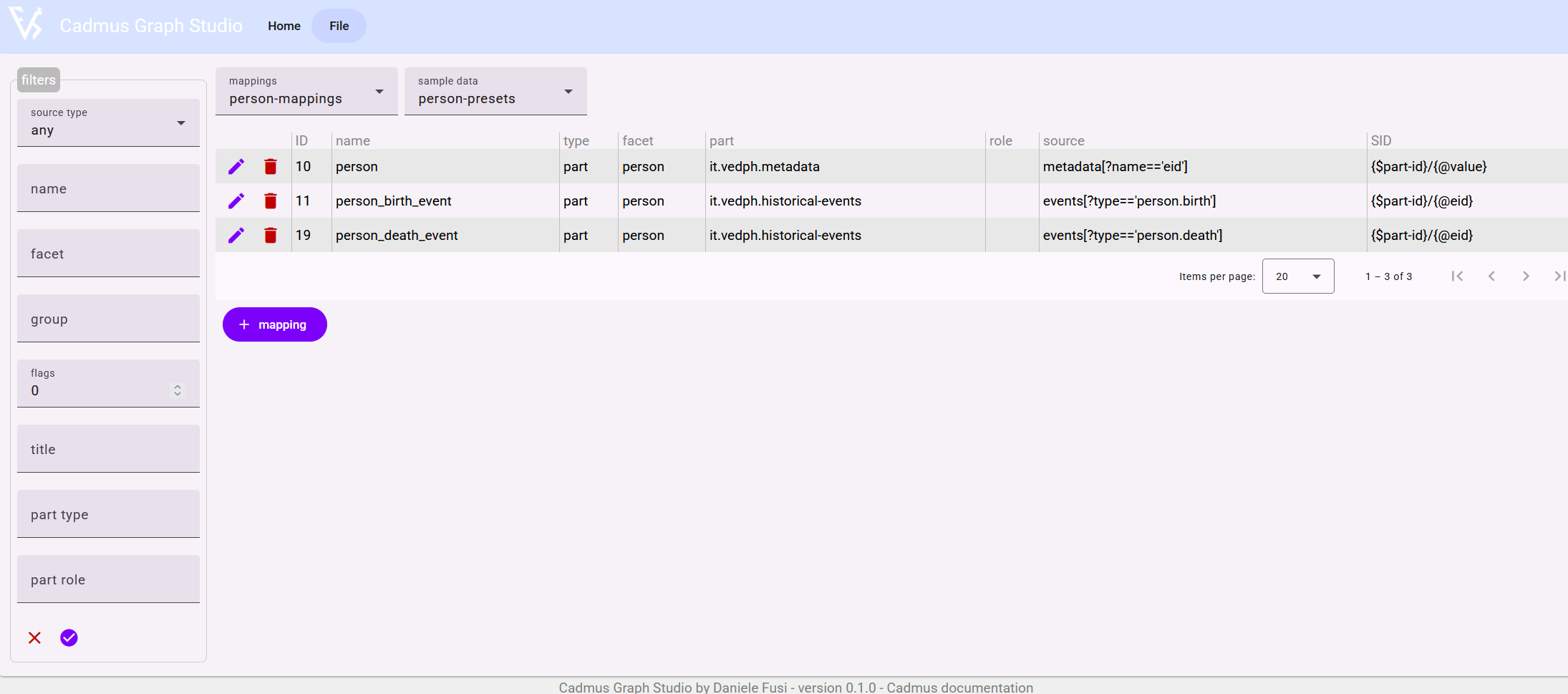
Task: Apply filters with the purple check icon
Action: (69, 637)
